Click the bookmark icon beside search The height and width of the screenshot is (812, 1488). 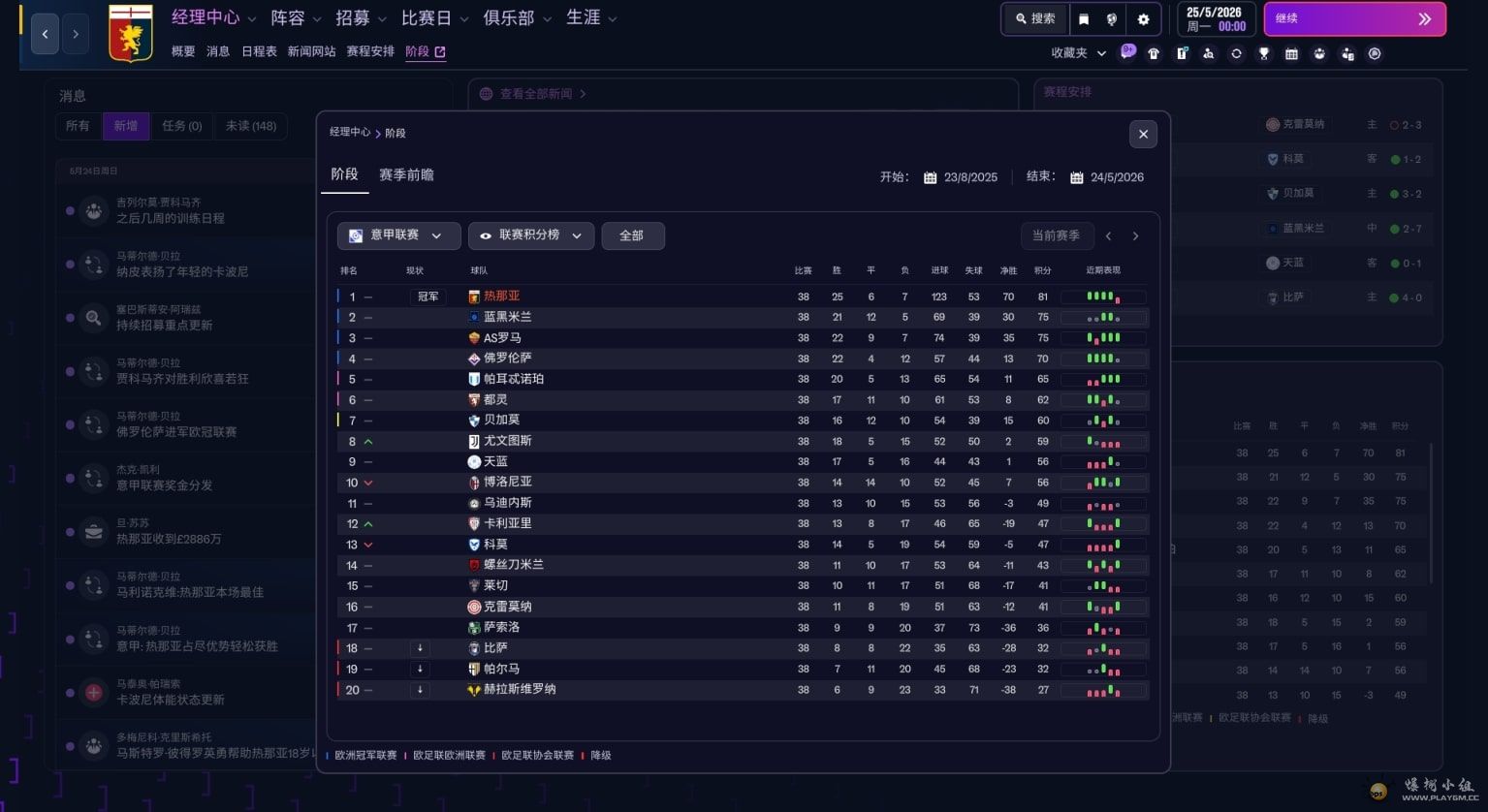point(1084,19)
